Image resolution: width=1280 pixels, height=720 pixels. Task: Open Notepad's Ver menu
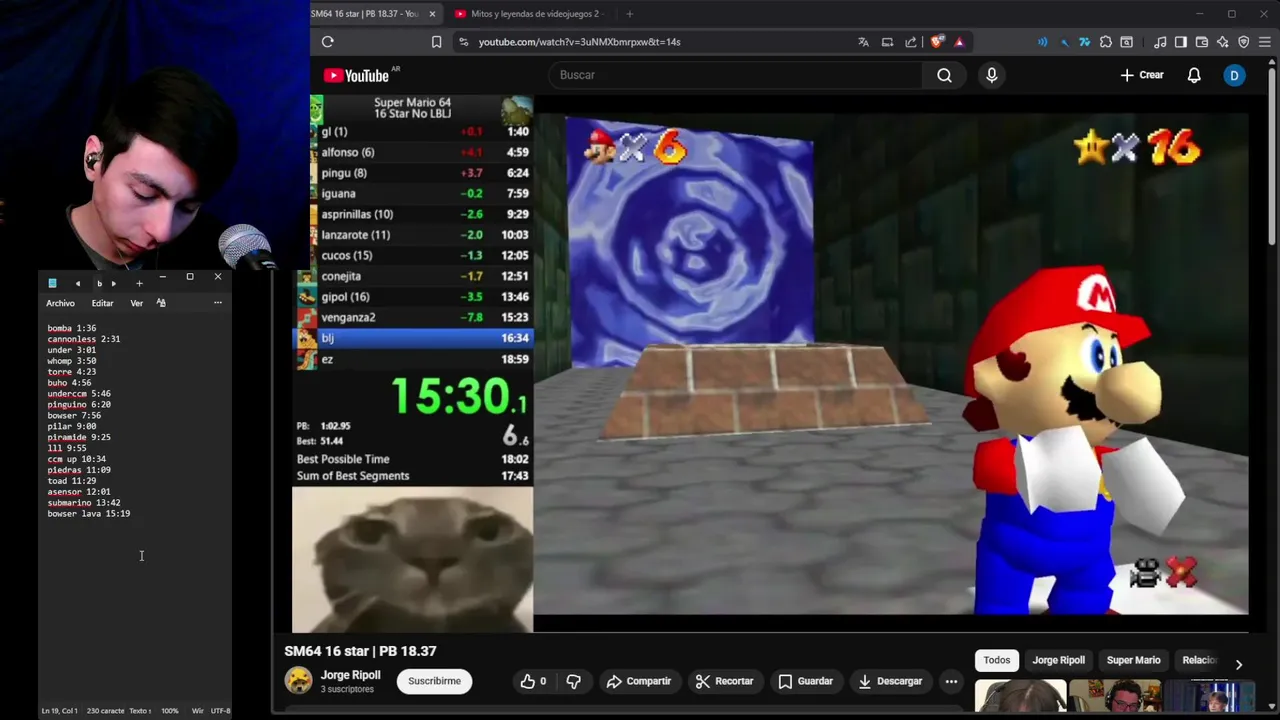pos(136,303)
